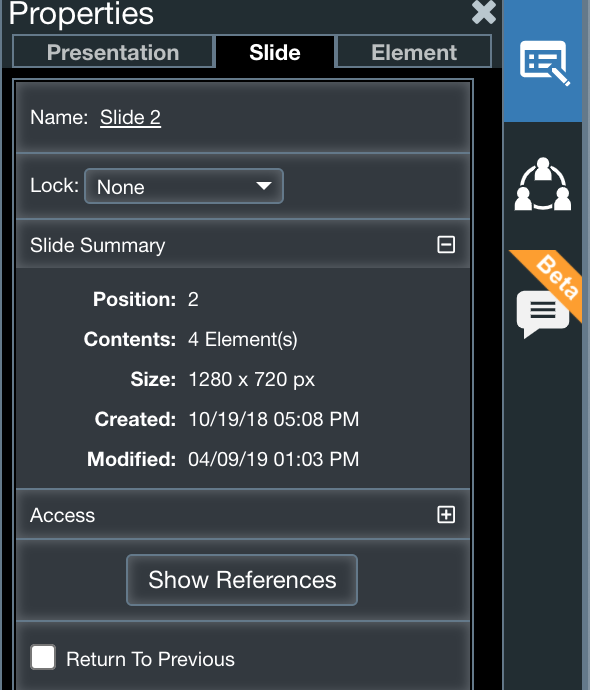Click the Access section title
The width and height of the screenshot is (590, 690).
click(62, 515)
